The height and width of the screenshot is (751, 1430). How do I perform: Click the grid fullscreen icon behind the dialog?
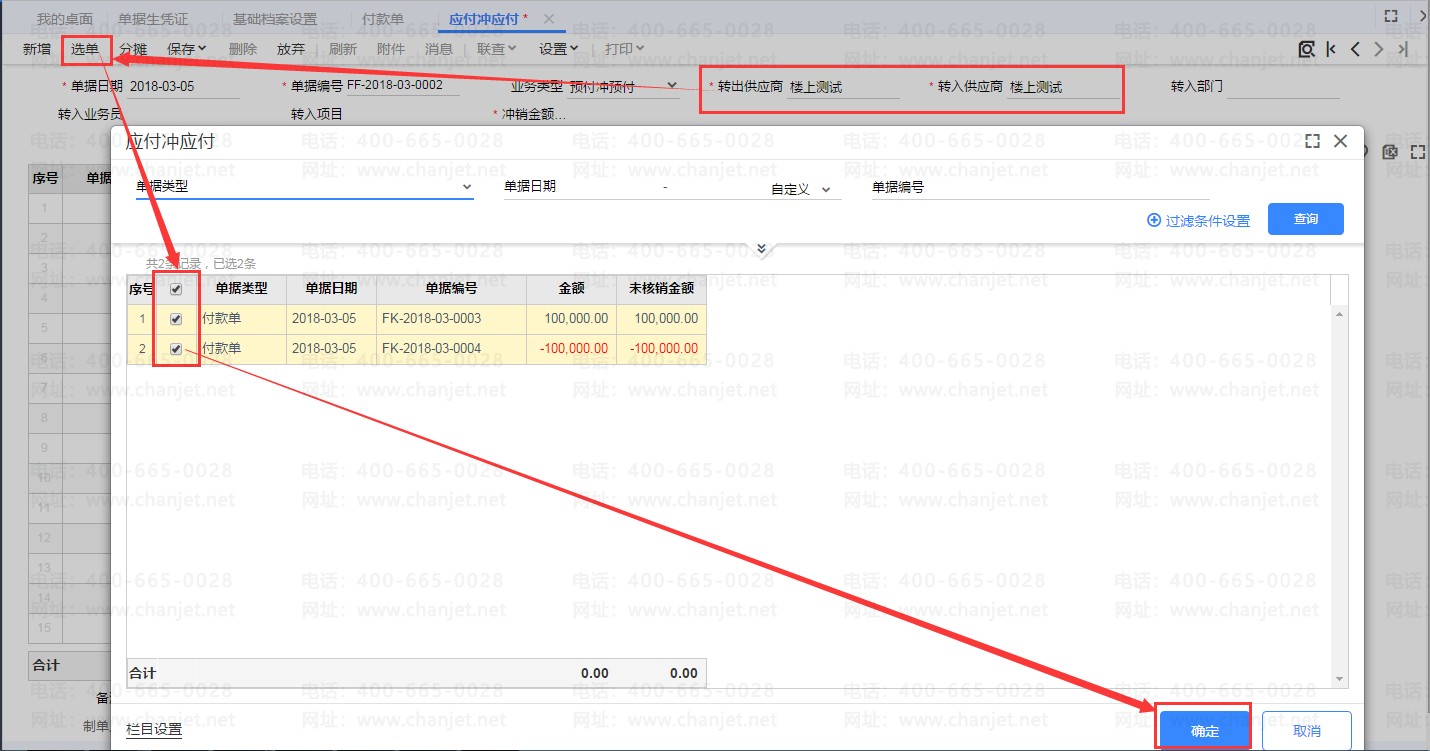pos(1417,152)
